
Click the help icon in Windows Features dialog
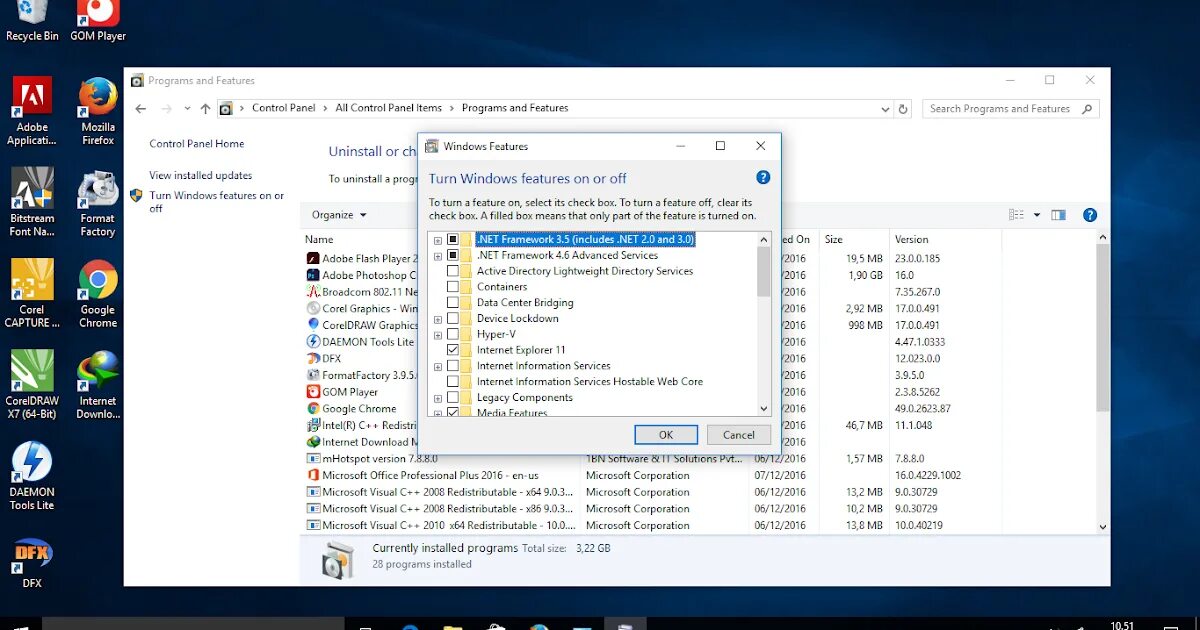[763, 177]
